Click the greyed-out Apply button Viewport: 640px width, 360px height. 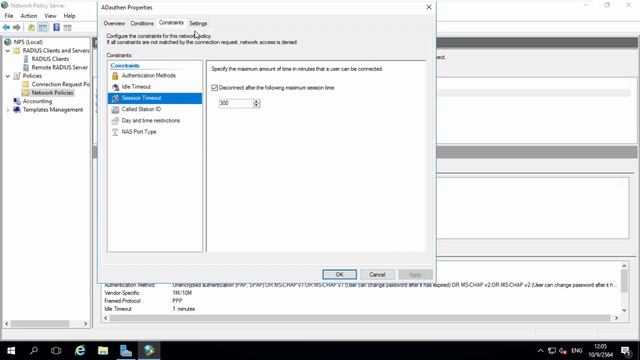pyautogui.click(x=415, y=275)
